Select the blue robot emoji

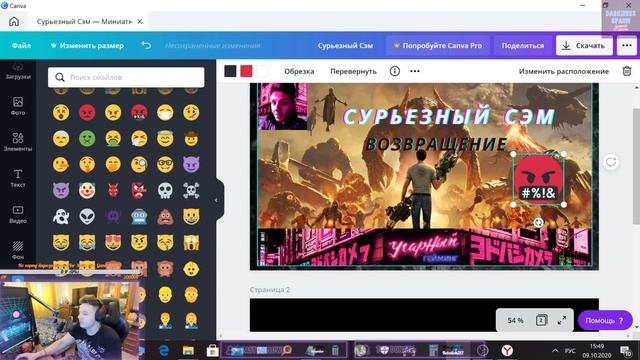tap(139, 216)
